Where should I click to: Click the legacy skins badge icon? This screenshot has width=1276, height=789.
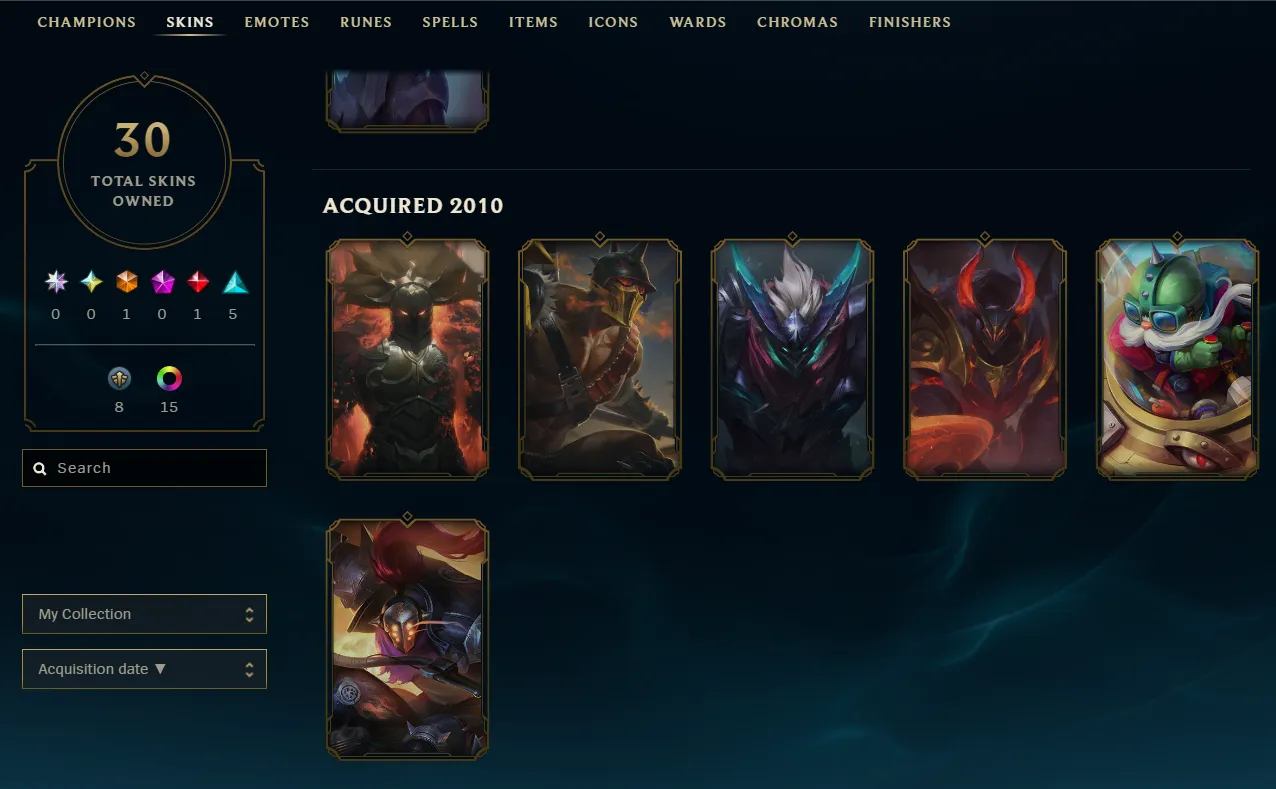pos(119,379)
